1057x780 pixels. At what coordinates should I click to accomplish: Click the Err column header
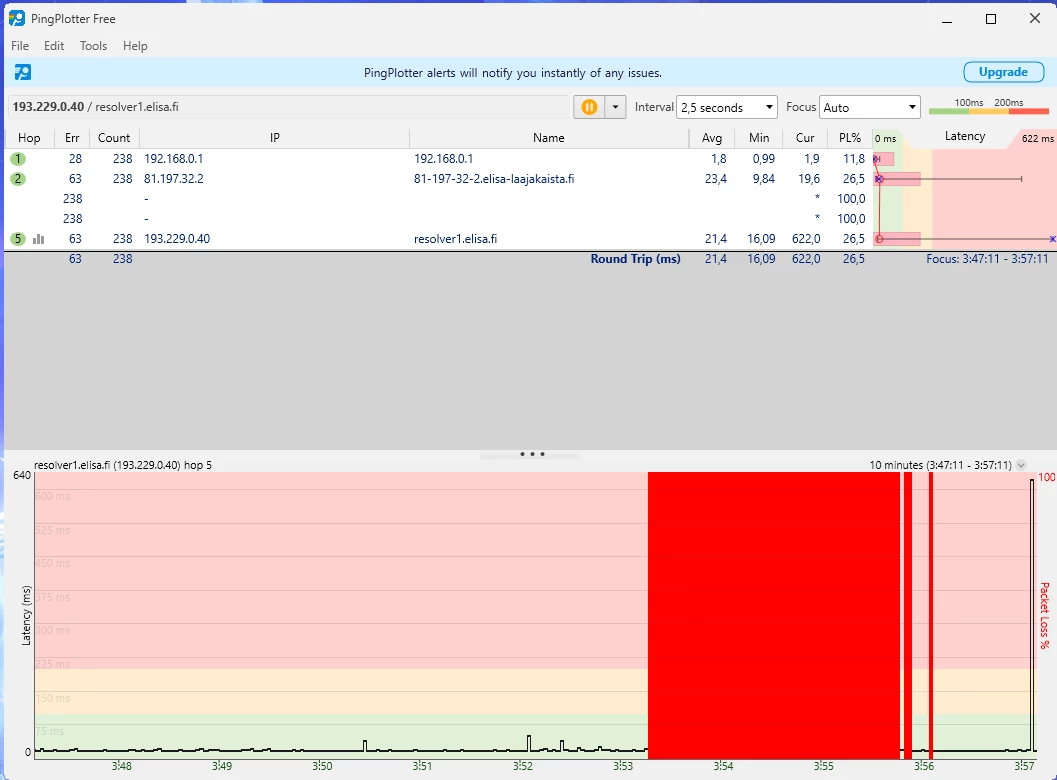tap(72, 138)
